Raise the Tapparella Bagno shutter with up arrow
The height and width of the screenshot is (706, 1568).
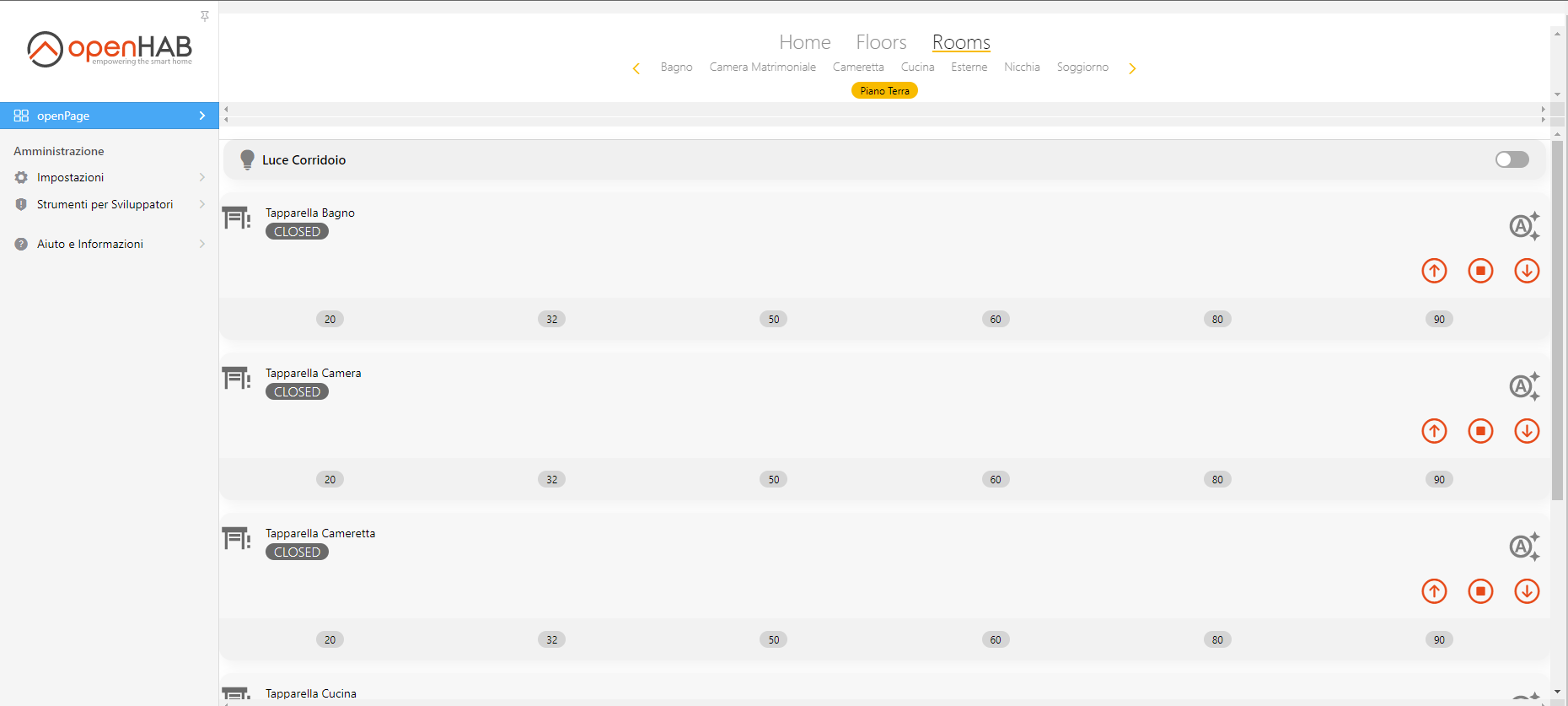click(x=1434, y=271)
